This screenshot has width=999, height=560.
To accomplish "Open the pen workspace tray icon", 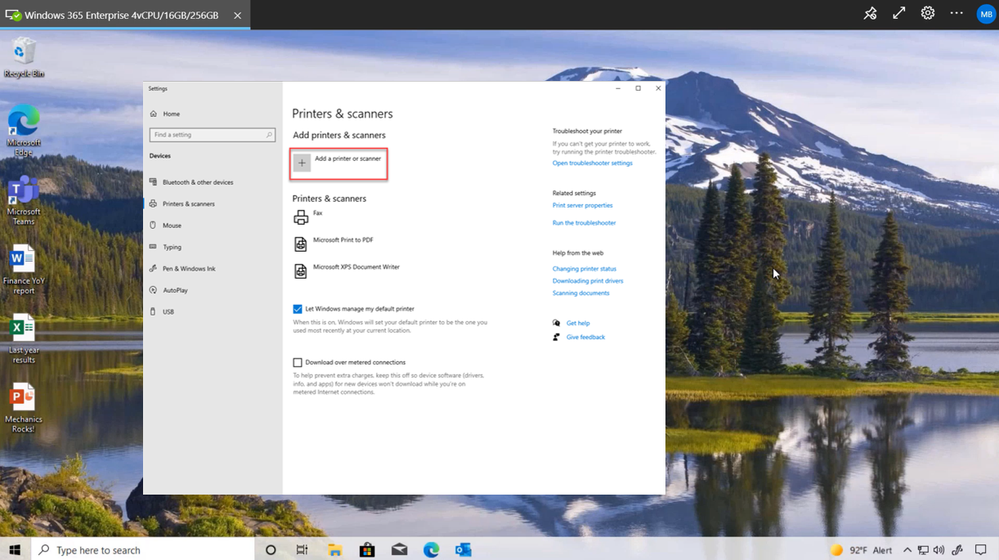I will [x=957, y=550].
